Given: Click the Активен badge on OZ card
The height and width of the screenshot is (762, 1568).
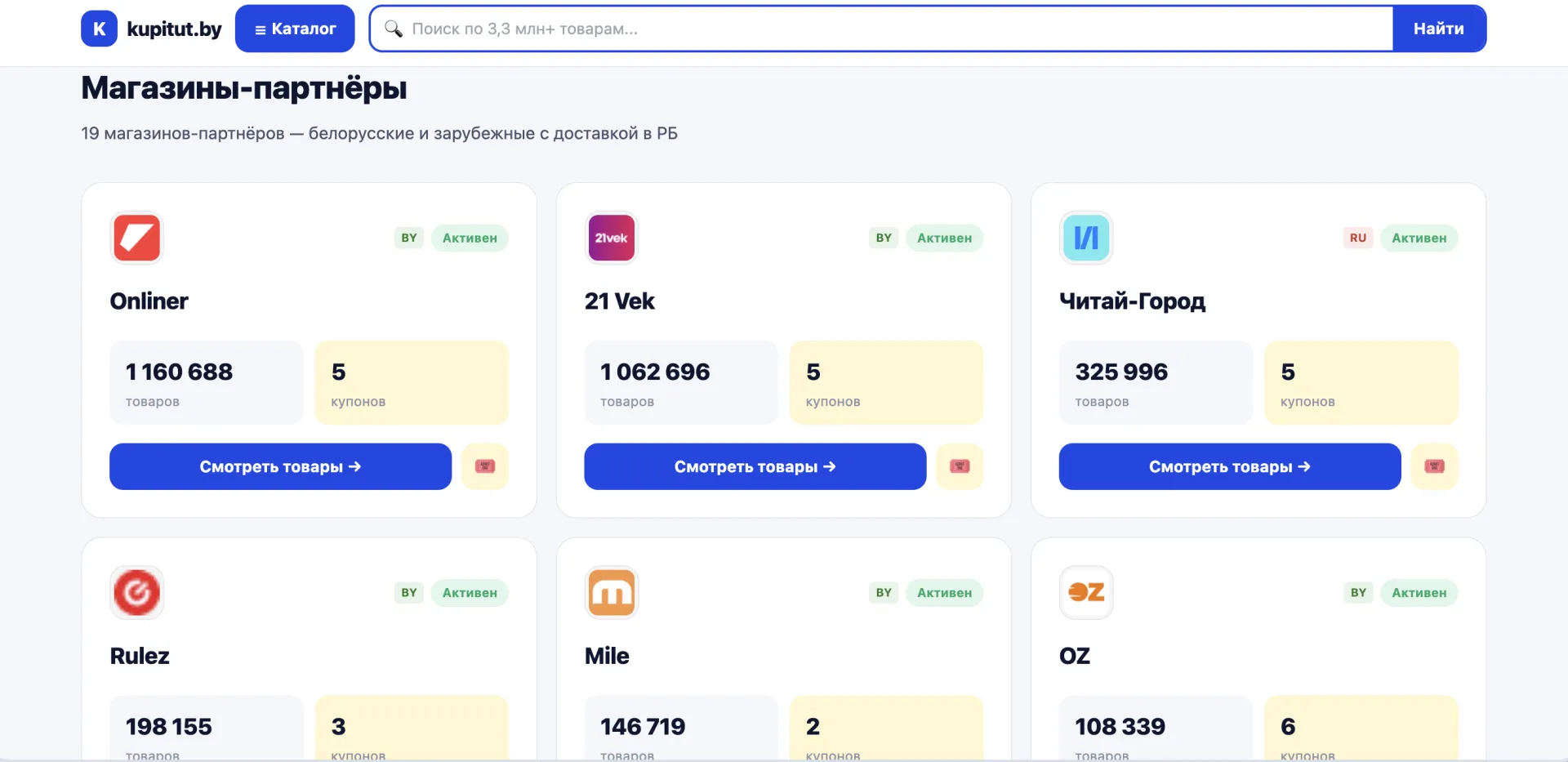Looking at the screenshot, I should click(1419, 592).
